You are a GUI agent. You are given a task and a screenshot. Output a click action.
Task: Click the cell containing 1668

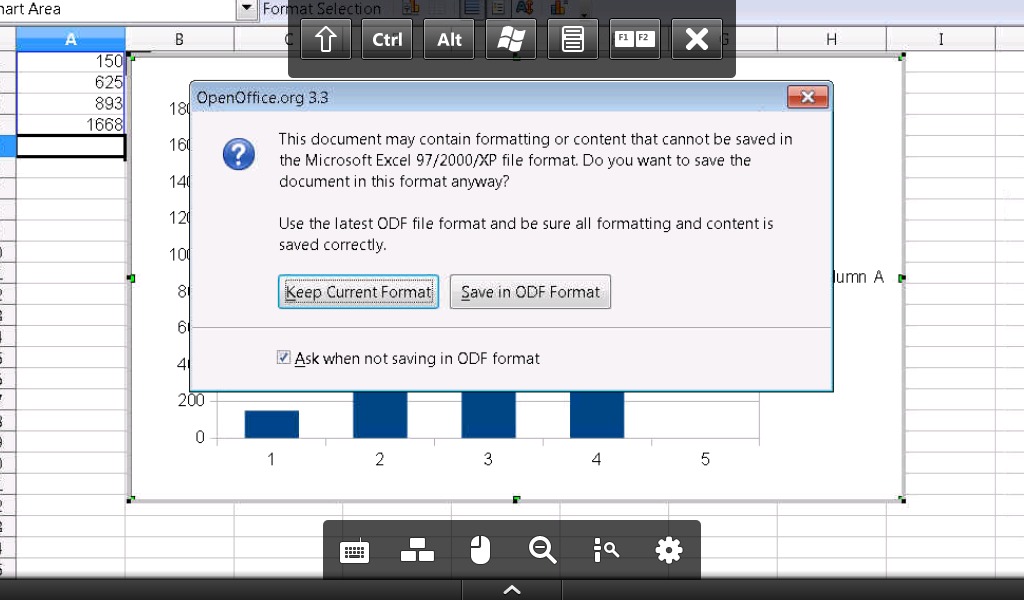click(71, 124)
